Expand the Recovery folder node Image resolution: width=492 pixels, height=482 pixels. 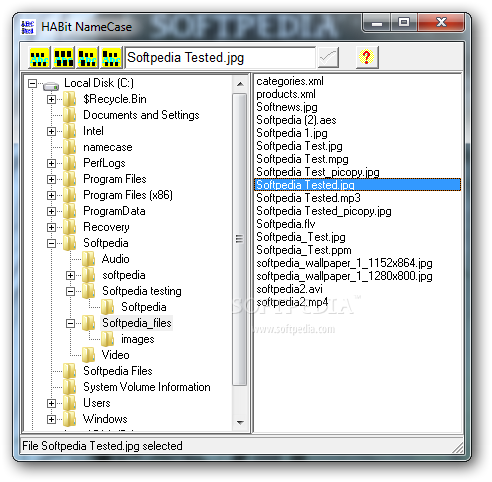coord(51,227)
